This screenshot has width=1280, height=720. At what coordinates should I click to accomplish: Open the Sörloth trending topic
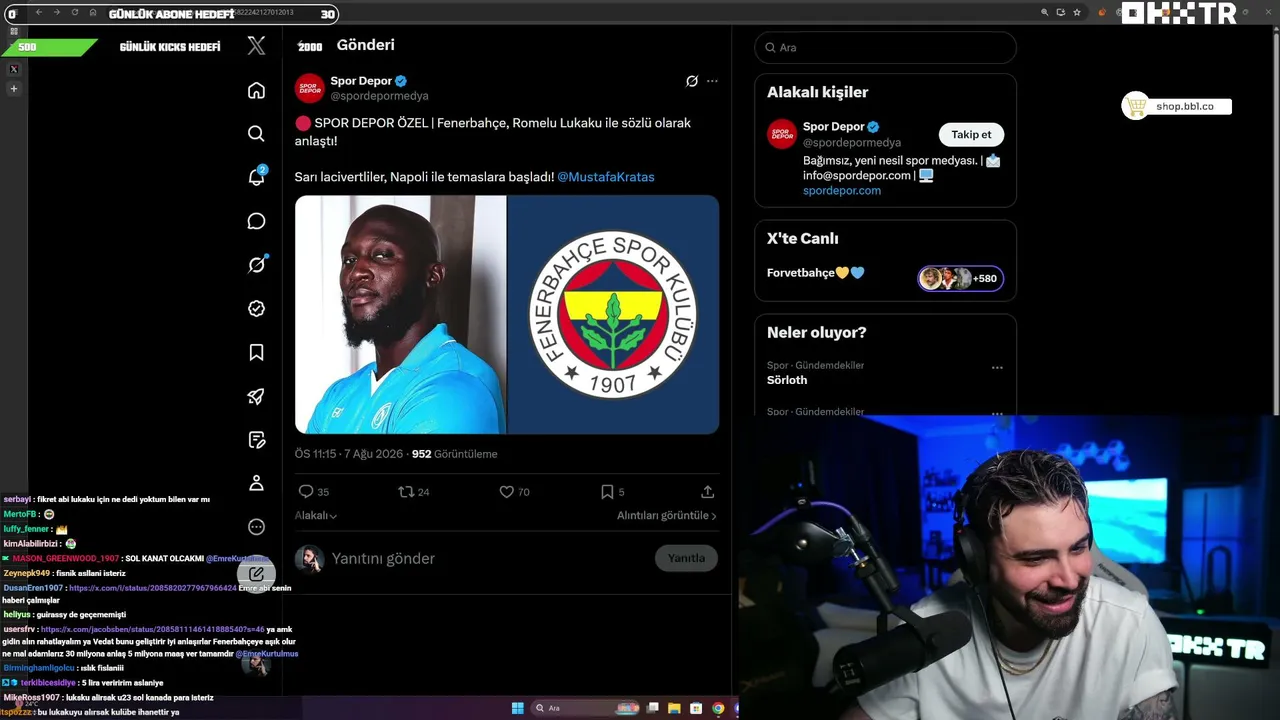(x=787, y=380)
